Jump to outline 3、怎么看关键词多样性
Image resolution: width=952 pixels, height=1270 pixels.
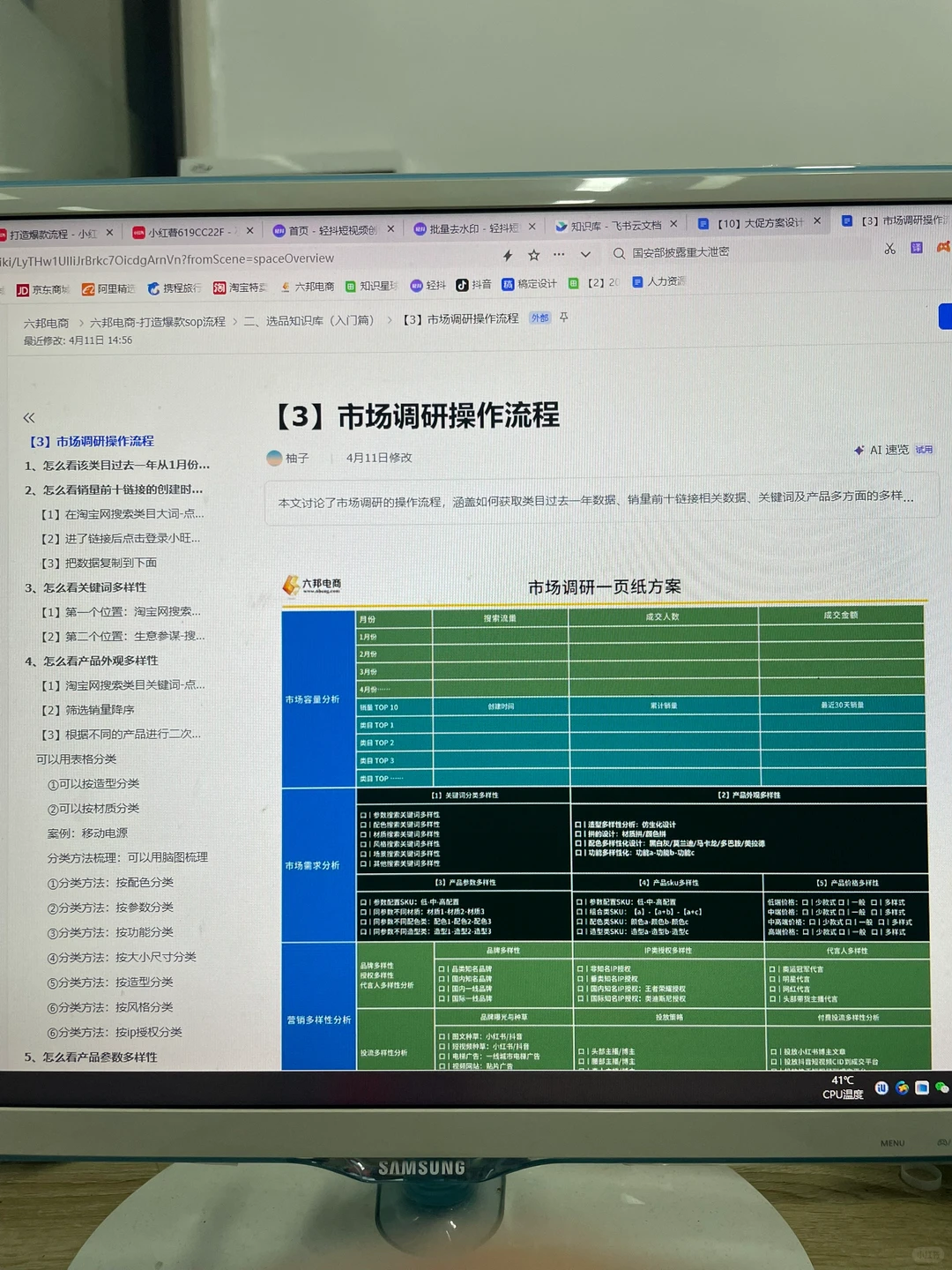86,587
